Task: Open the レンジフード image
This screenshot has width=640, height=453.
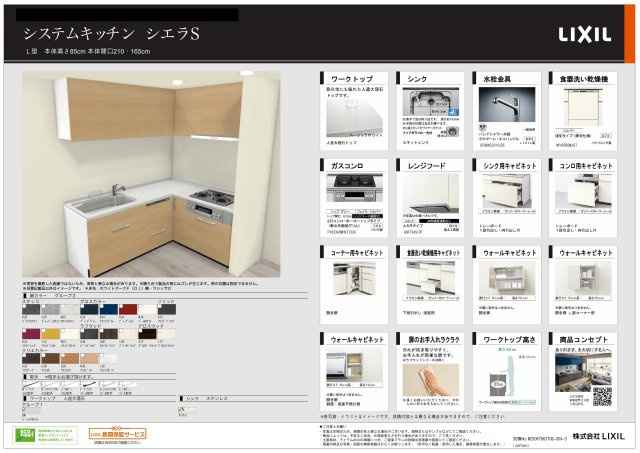Action: (431, 192)
